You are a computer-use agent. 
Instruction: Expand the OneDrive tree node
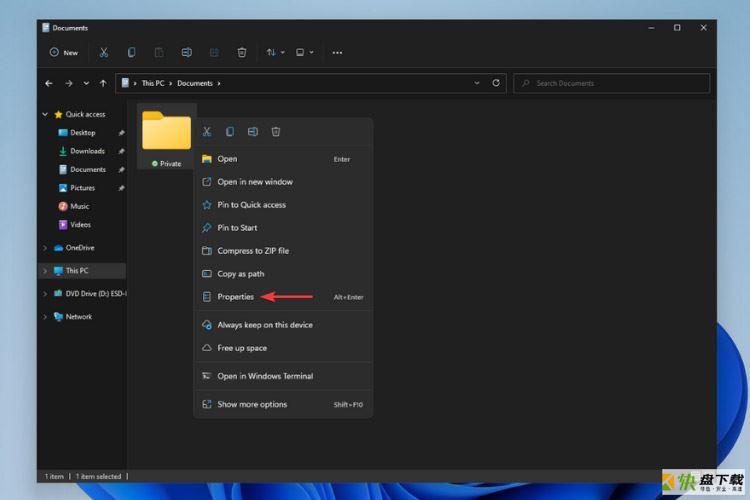45,248
